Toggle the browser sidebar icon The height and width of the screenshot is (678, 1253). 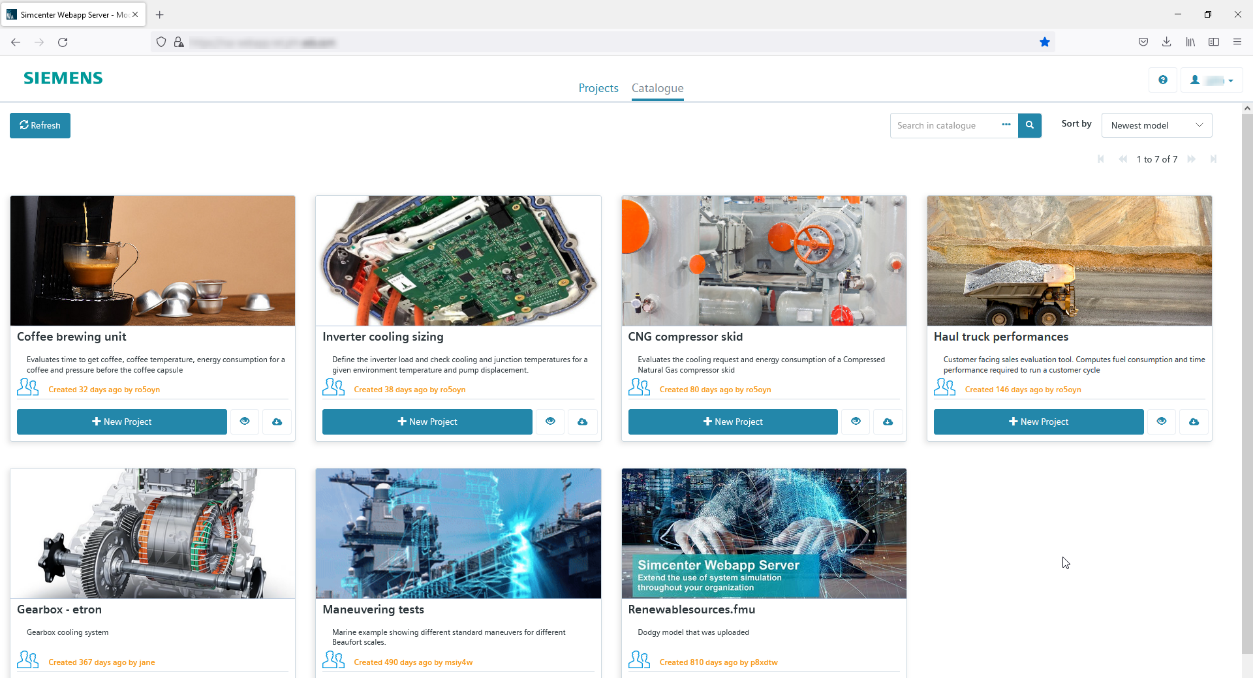click(x=1214, y=42)
